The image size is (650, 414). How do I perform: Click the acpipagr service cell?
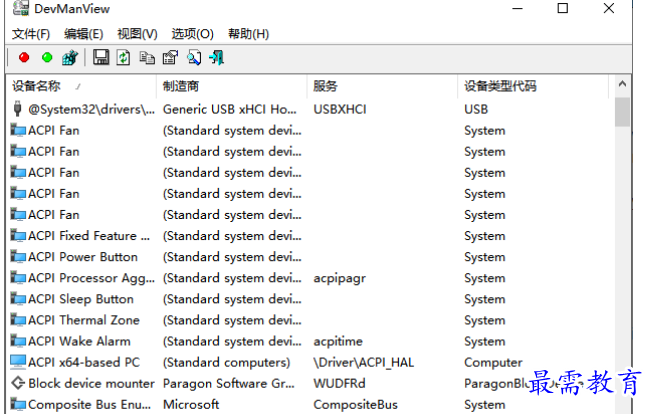coord(340,278)
